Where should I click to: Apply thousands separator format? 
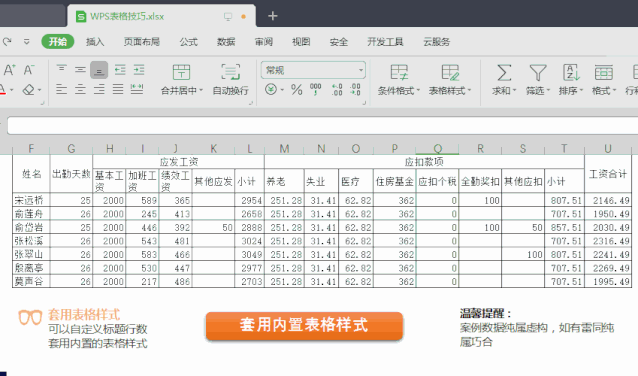click(315, 90)
